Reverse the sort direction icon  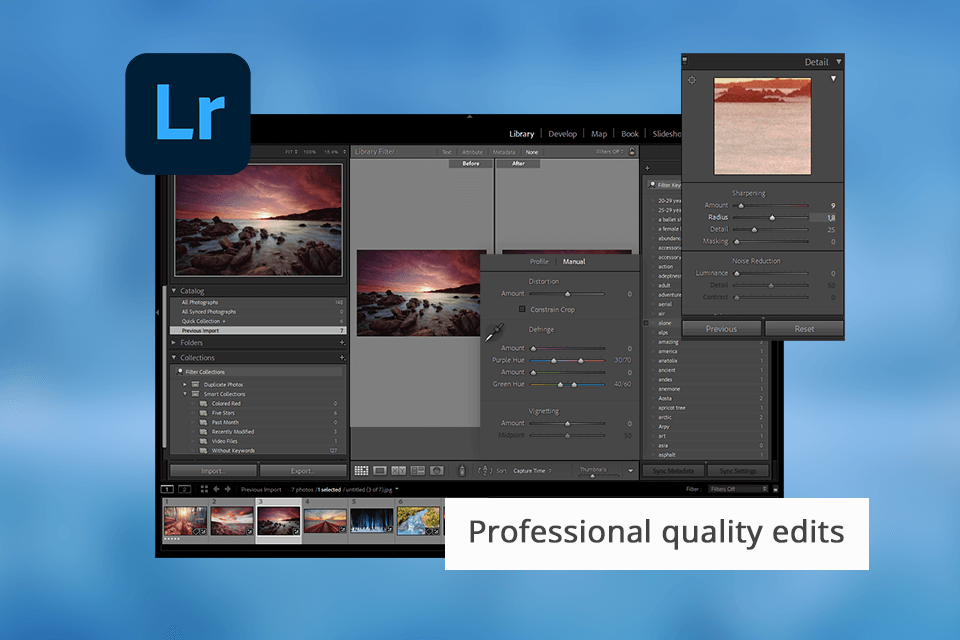(x=485, y=470)
